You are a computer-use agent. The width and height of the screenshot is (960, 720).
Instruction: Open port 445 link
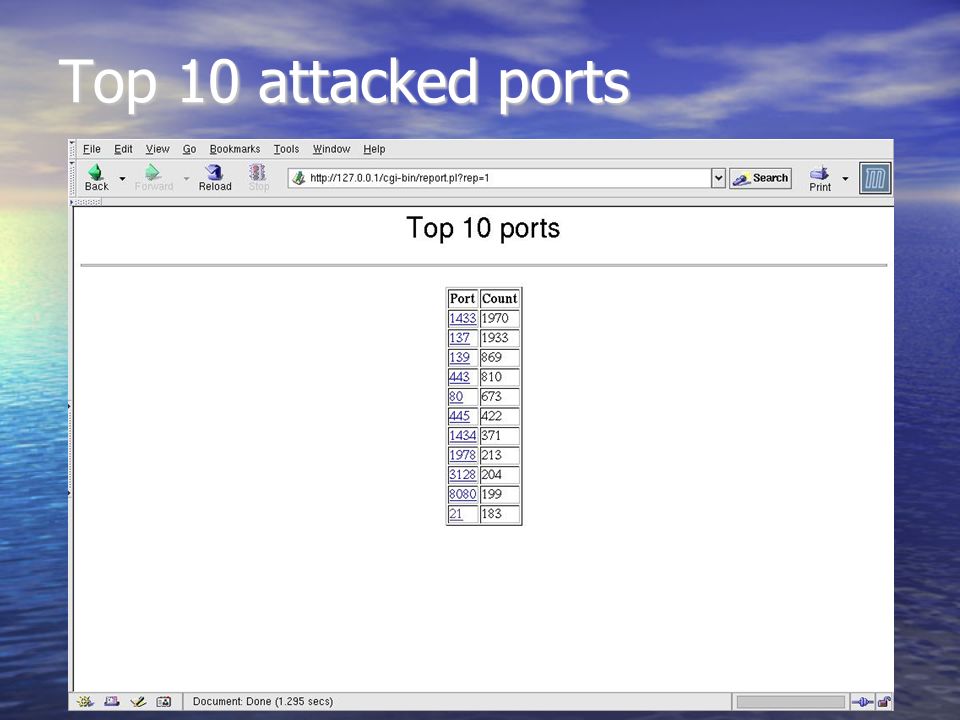click(459, 416)
